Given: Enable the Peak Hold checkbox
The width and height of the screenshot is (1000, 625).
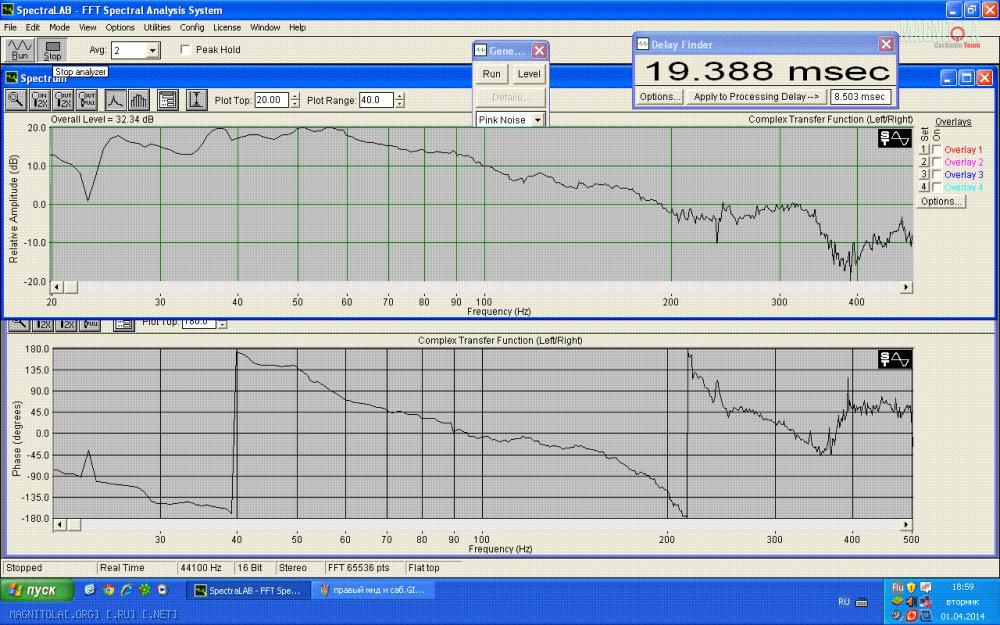Looking at the screenshot, I should click(x=186, y=50).
